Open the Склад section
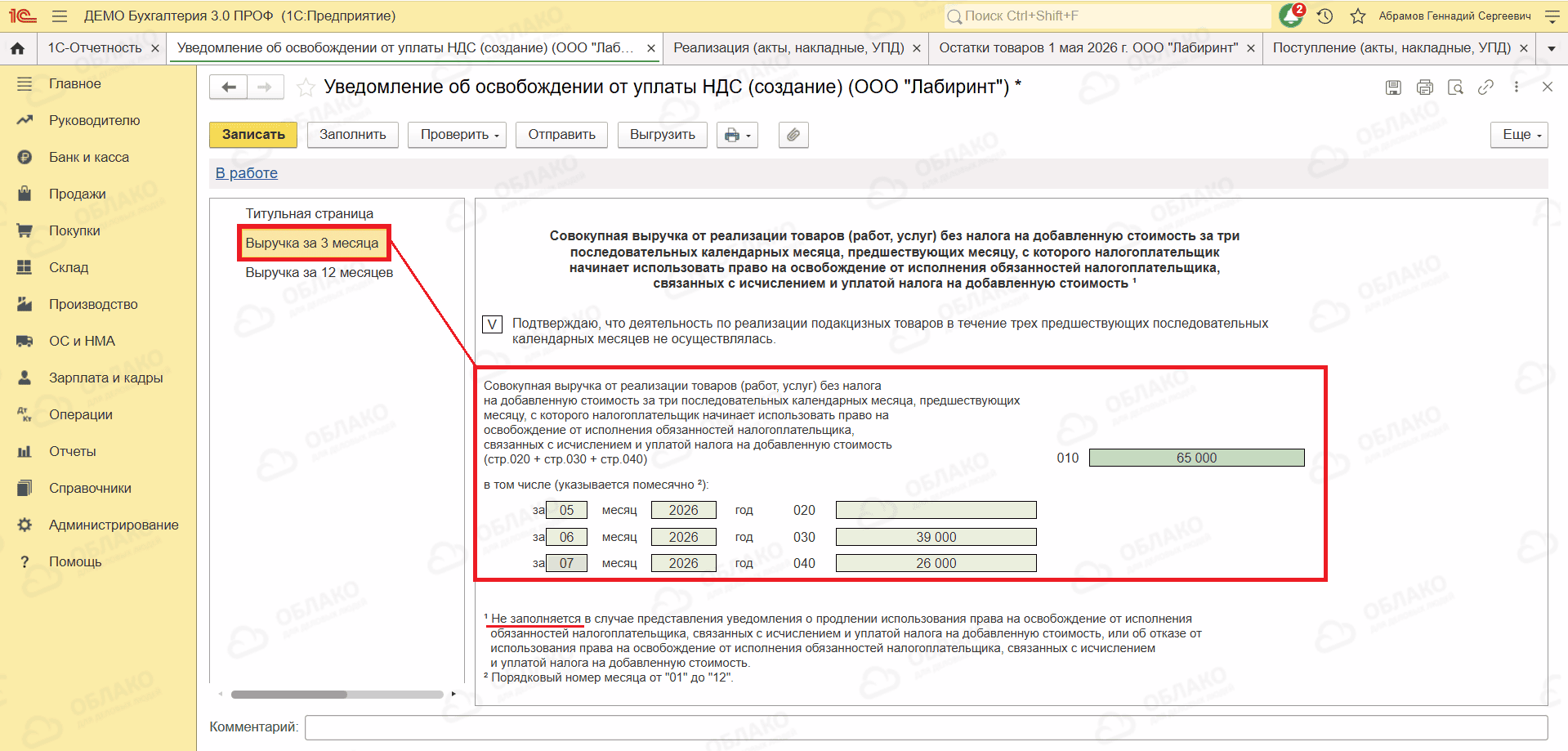The height and width of the screenshot is (751, 1568). [x=69, y=267]
